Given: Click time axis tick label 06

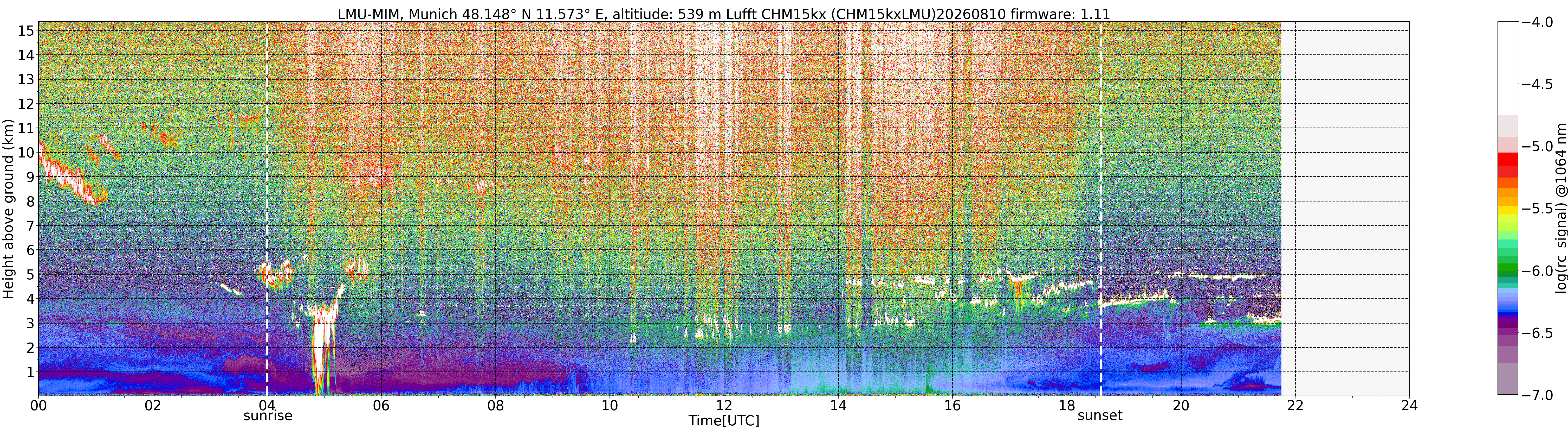Looking at the screenshot, I should tap(381, 406).
